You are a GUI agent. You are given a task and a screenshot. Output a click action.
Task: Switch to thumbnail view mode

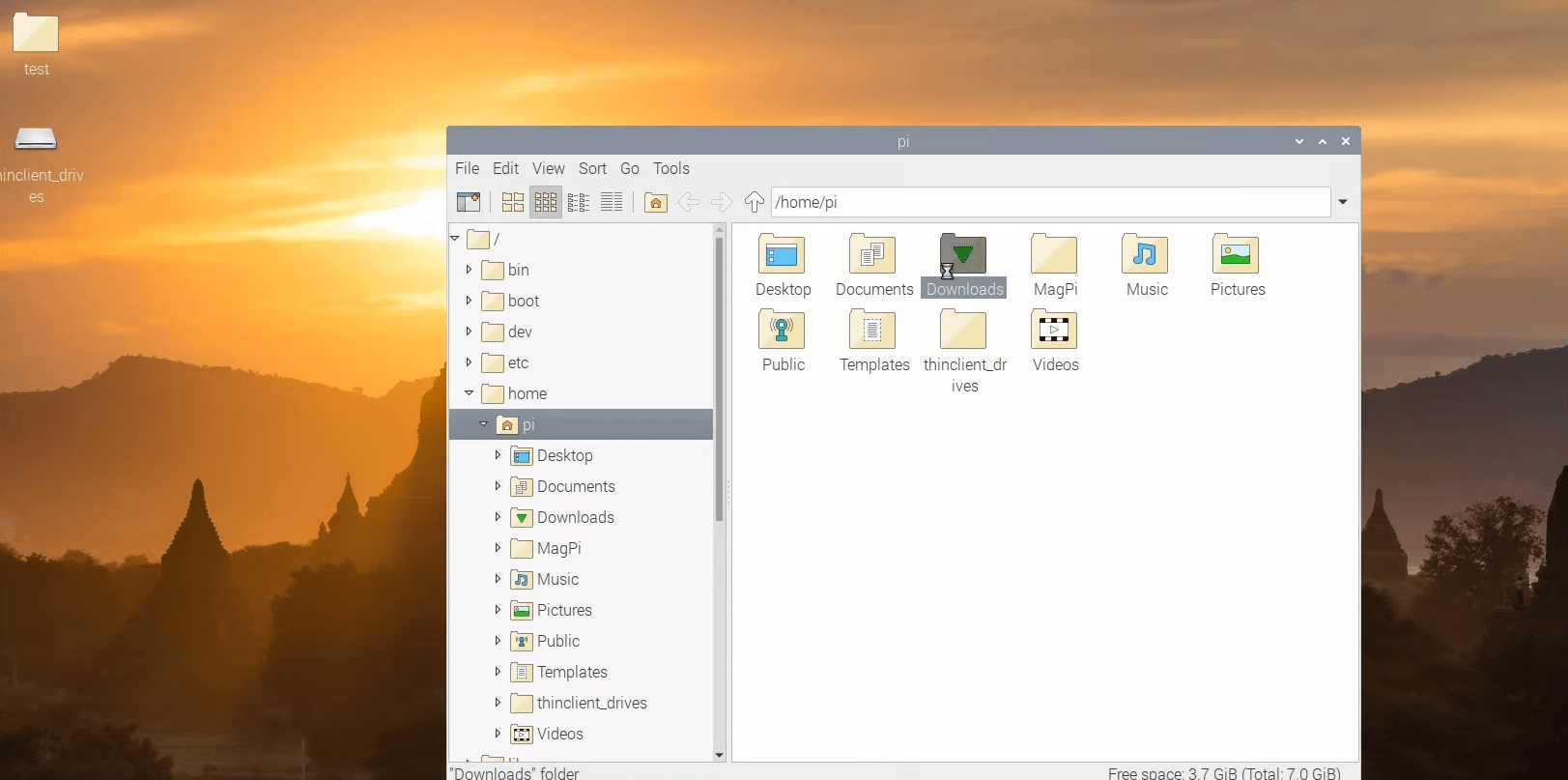click(x=546, y=202)
